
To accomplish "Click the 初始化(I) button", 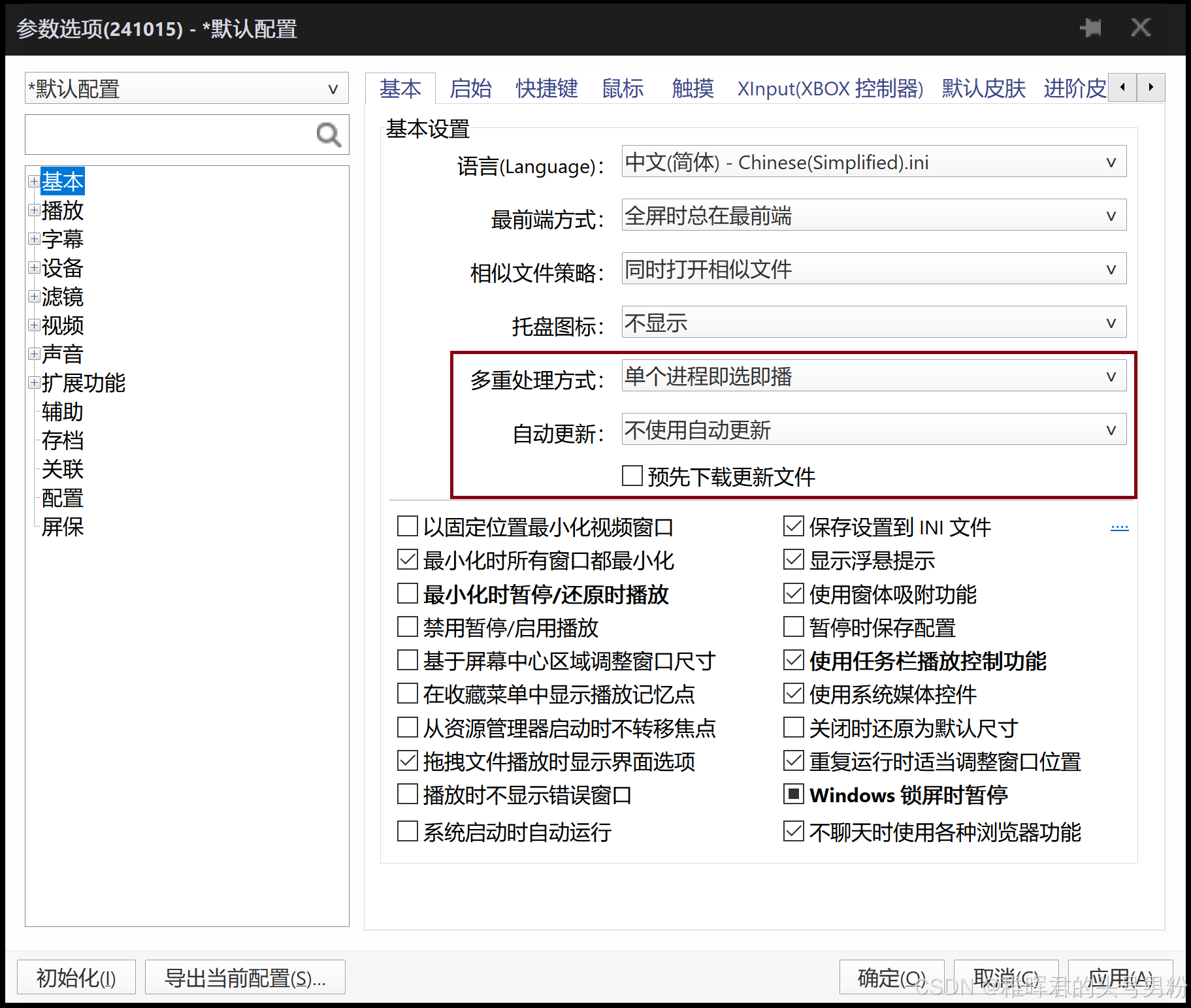I will point(76,977).
